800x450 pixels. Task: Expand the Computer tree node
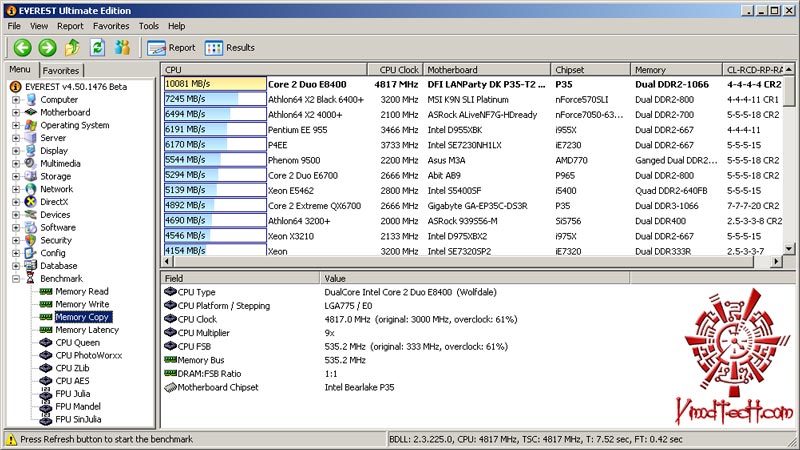click(x=16, y=99)
